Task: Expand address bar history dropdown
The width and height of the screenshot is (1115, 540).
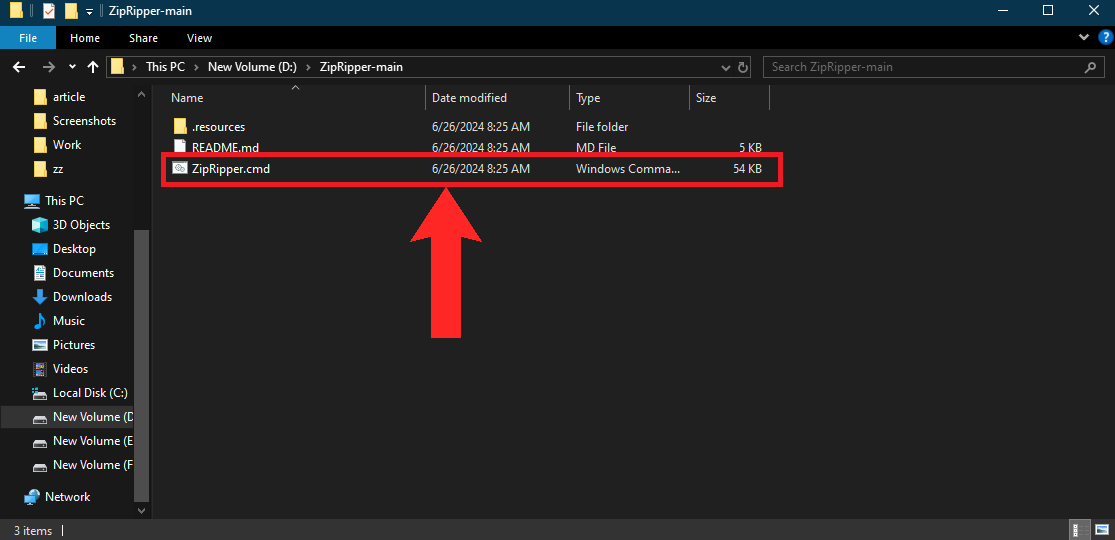Action: pos(725,68)
